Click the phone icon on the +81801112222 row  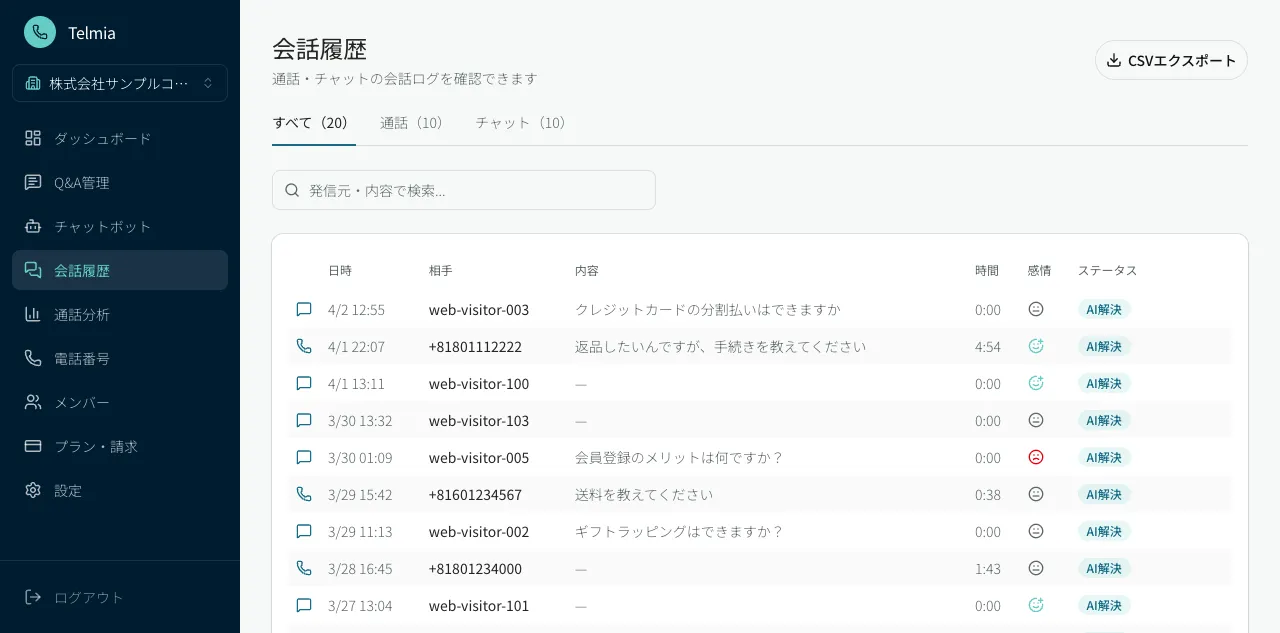[304, 346]
